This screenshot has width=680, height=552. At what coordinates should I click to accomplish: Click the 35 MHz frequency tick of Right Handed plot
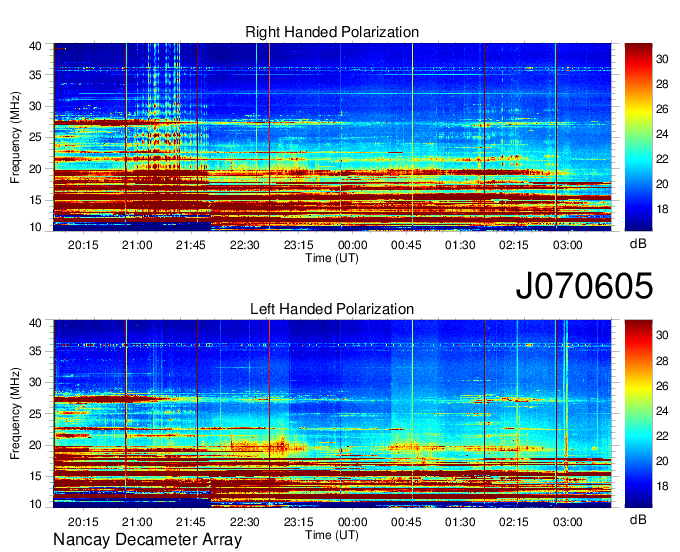36,75
